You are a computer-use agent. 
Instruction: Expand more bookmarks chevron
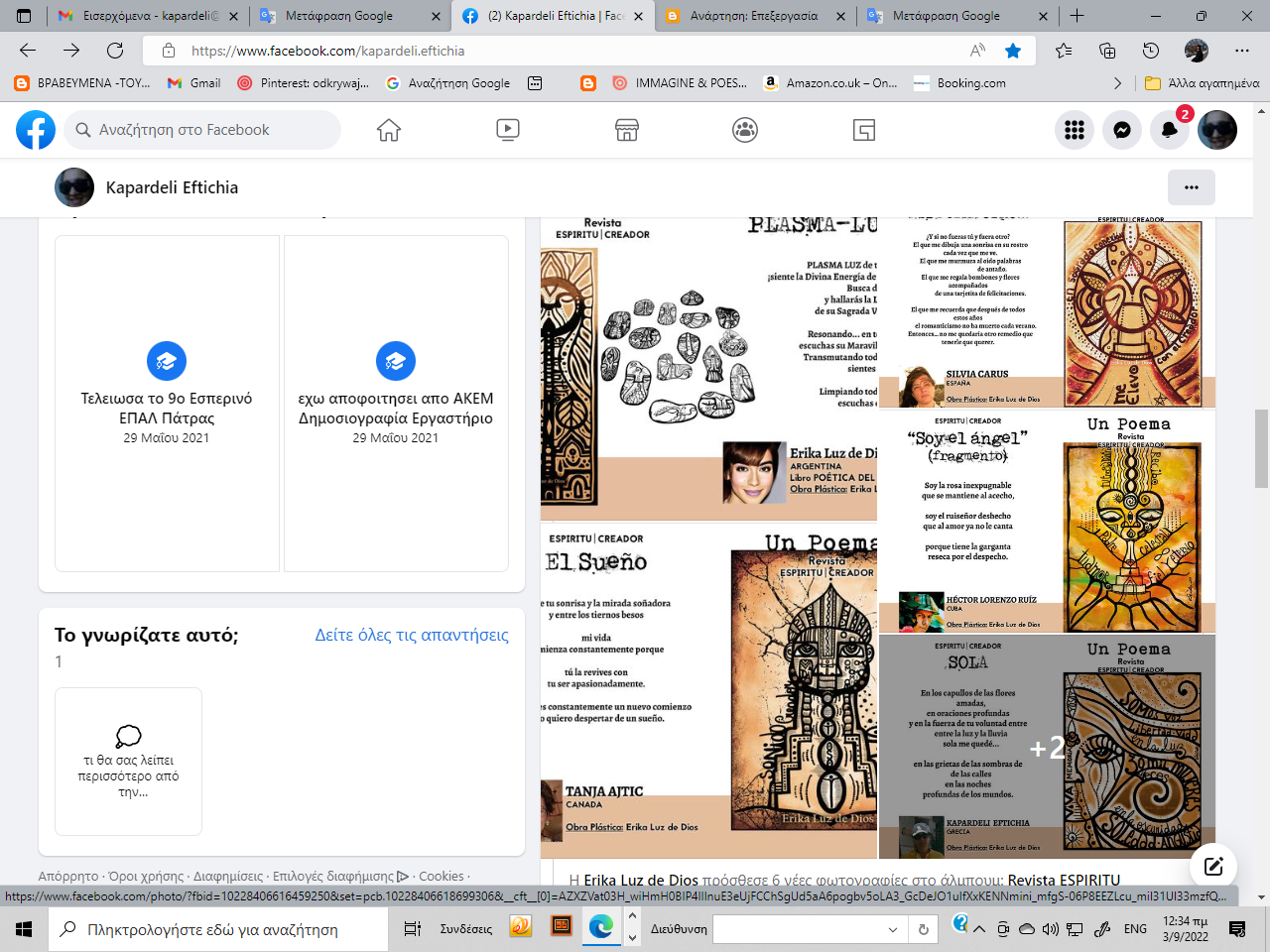pyautogui.click(x=1118, y=83)
